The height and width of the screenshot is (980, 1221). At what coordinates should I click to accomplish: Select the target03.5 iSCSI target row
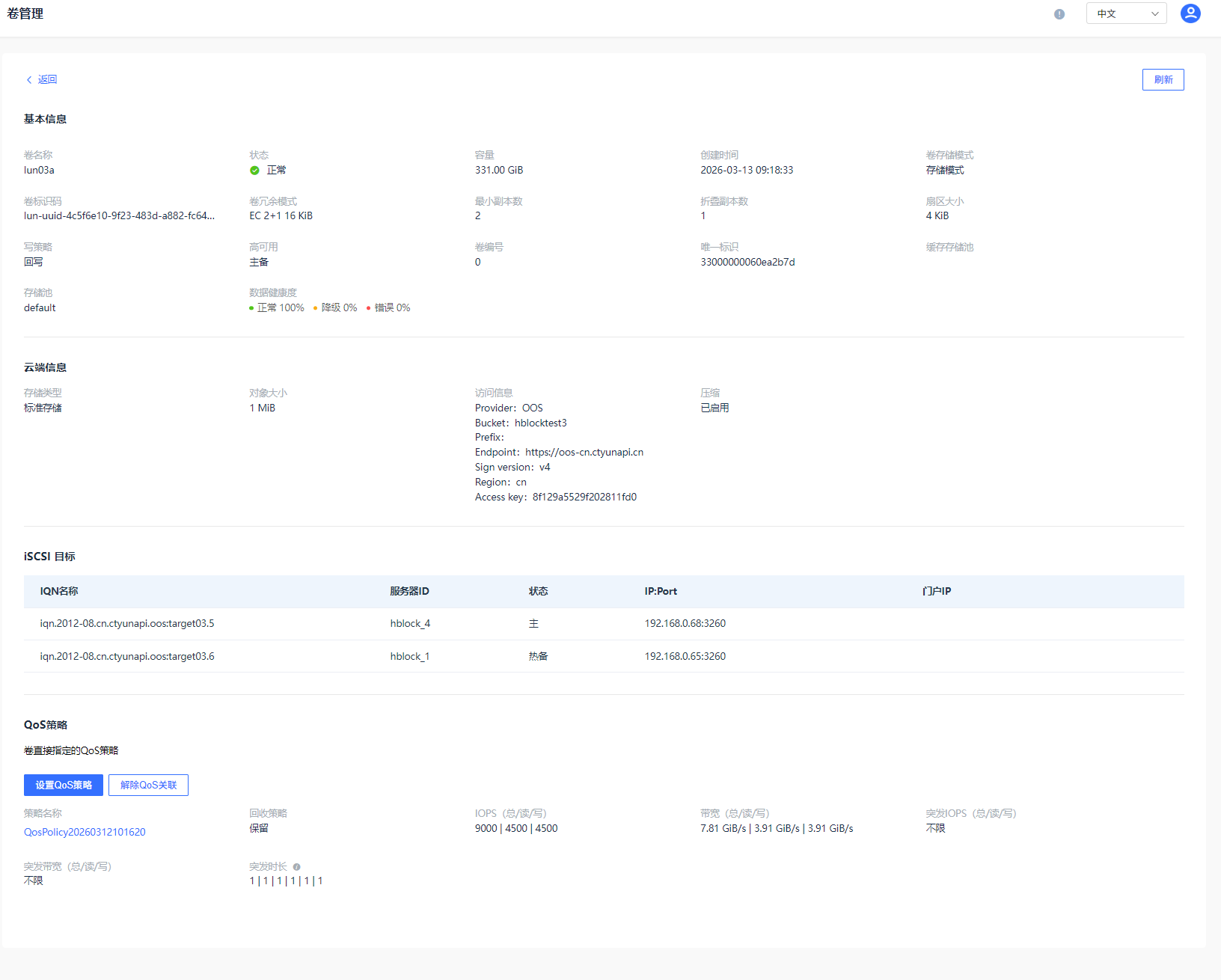(127, 624)
